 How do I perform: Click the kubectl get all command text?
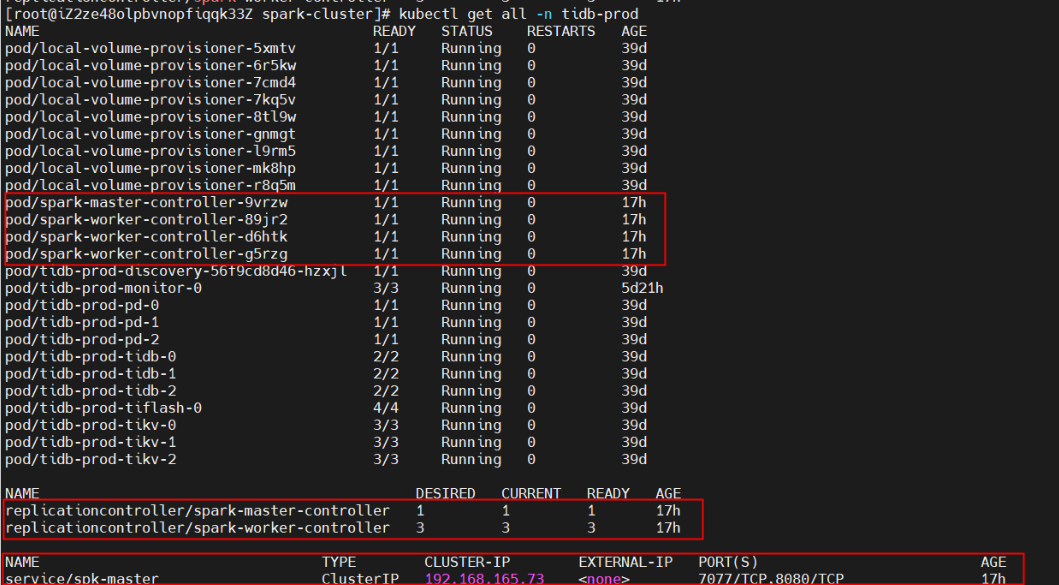click(x=518, y=14)
